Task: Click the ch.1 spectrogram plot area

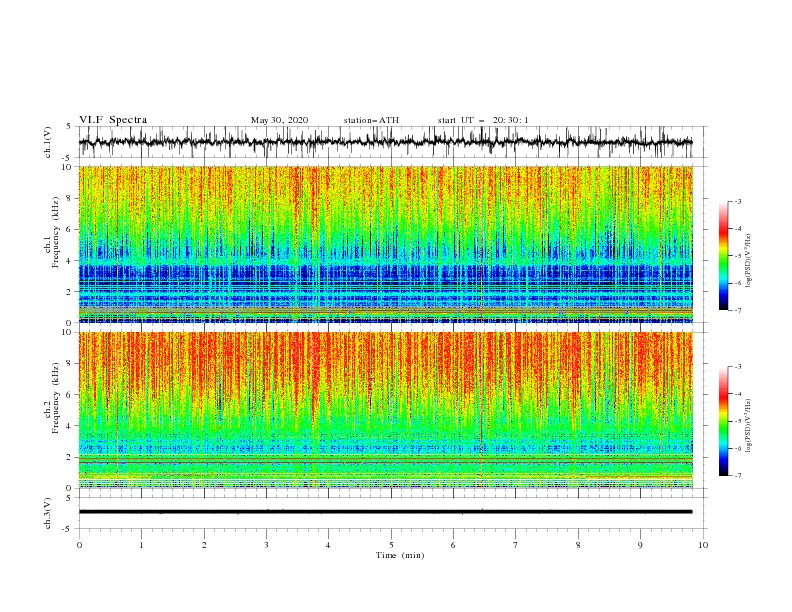Action: coord(385,244)
